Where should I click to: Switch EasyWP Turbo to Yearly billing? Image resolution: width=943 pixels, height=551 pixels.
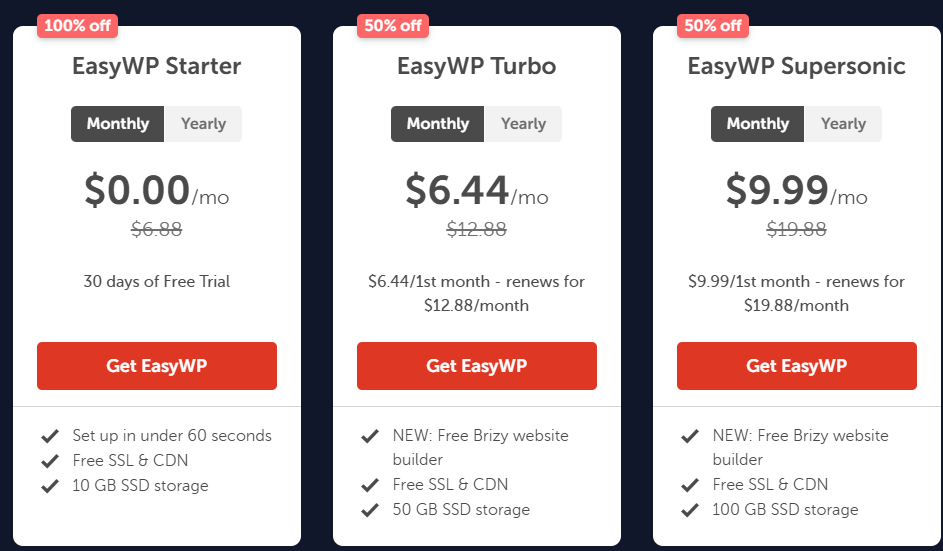(x=523, y=124)
